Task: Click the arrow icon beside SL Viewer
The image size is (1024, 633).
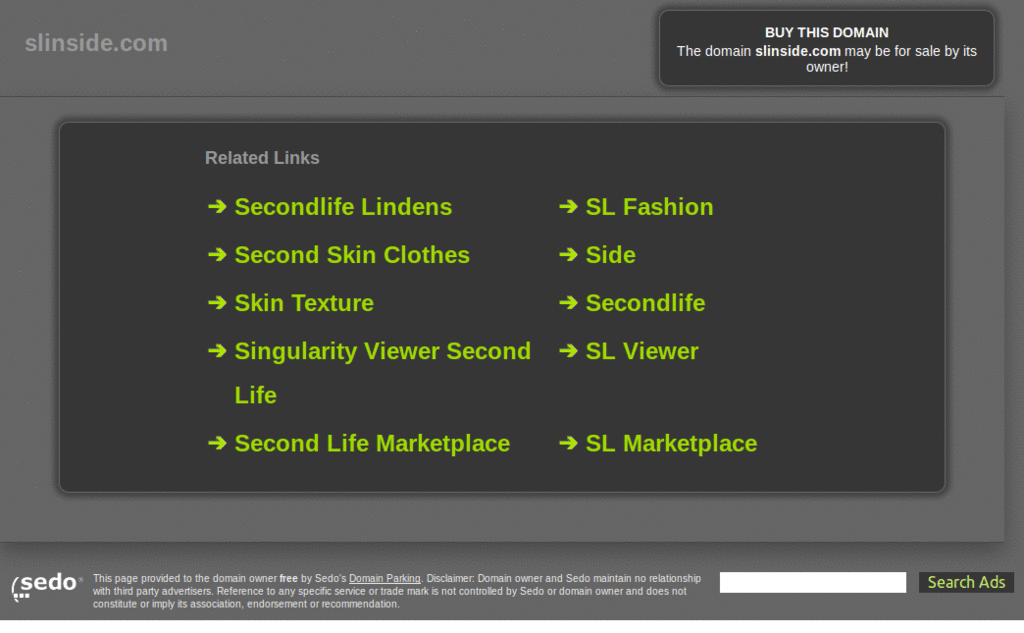Action: [x=568, y=351]
